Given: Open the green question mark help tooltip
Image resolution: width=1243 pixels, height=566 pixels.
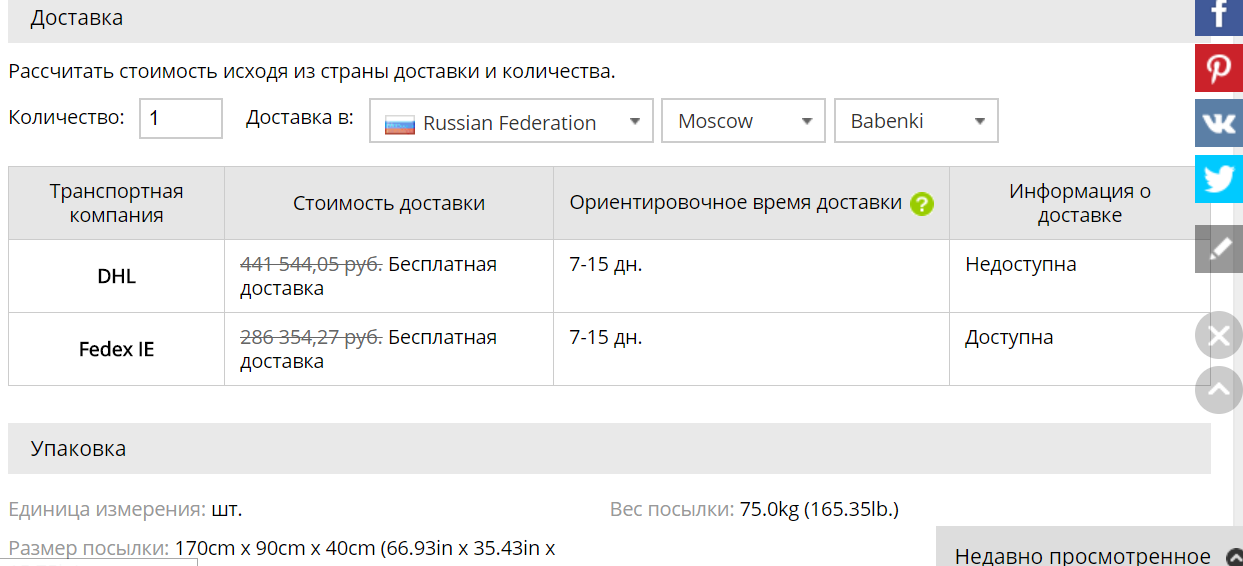Looking at the screenshot, I should 921,204.
